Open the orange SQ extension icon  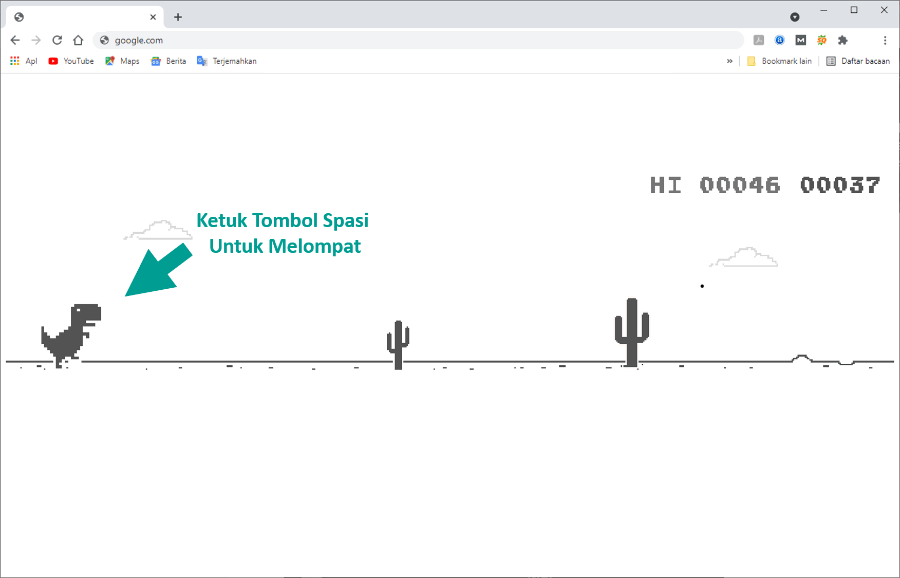click(x=822, y=40)
